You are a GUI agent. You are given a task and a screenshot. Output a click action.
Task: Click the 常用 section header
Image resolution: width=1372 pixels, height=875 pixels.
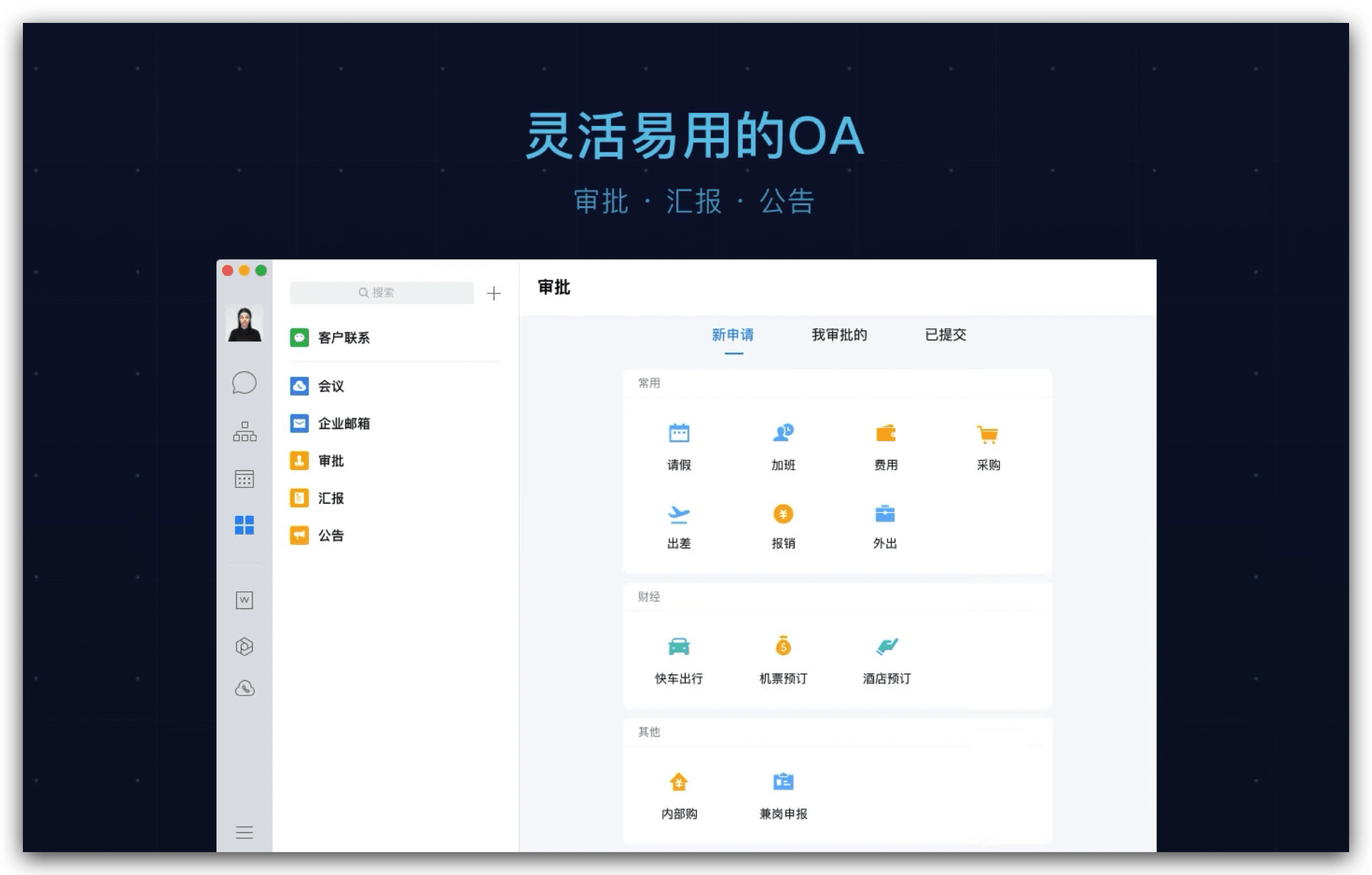click(649, 383)
